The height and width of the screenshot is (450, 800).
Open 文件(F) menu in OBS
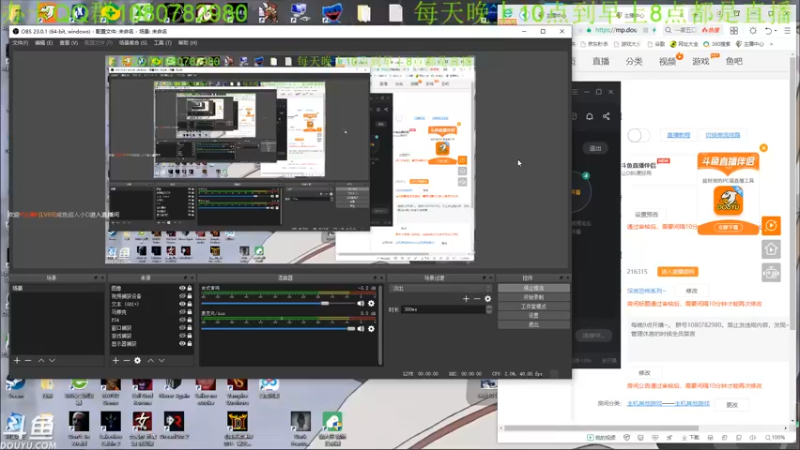click(x=20, y=43)
